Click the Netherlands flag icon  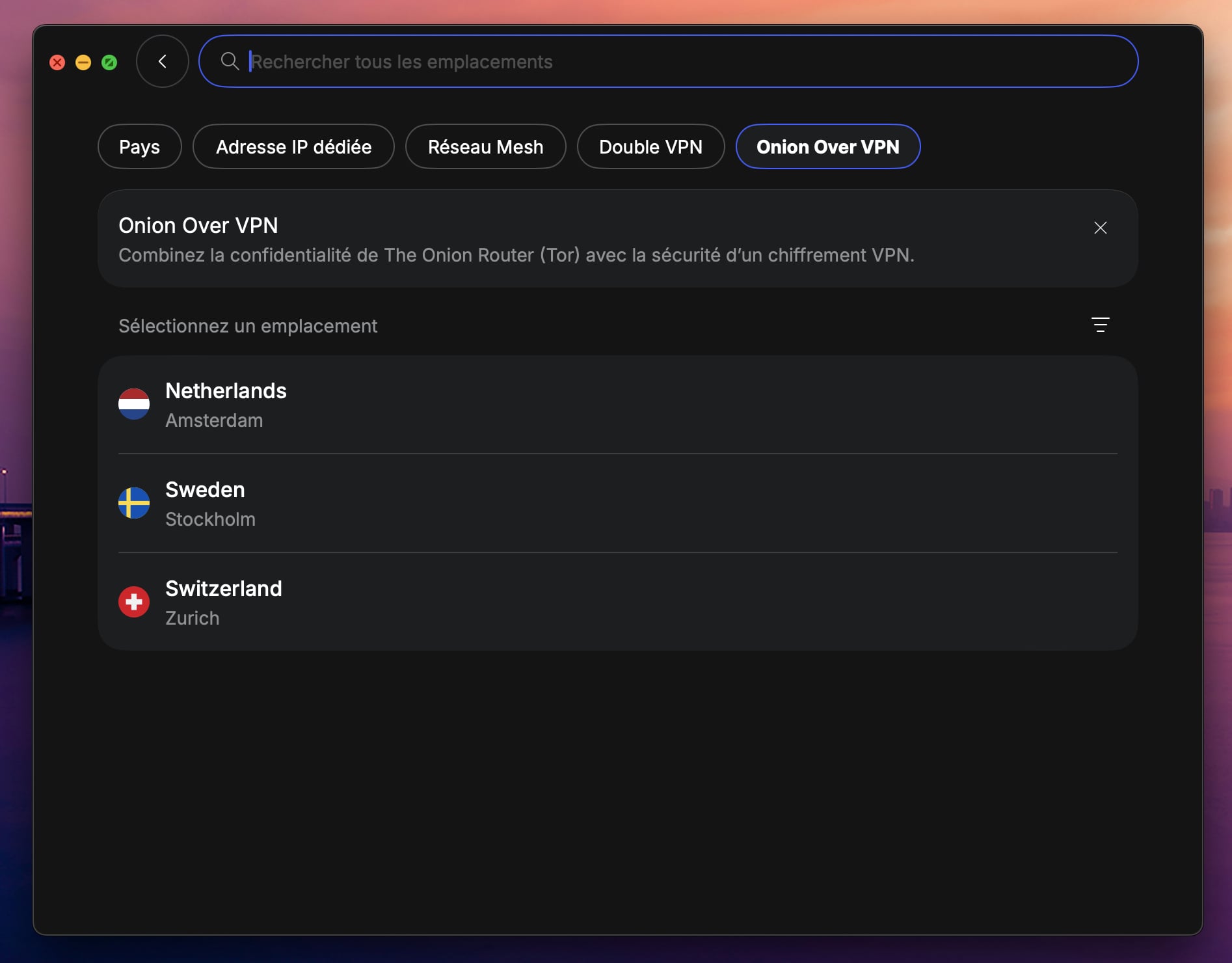click(x=134, y=404)
